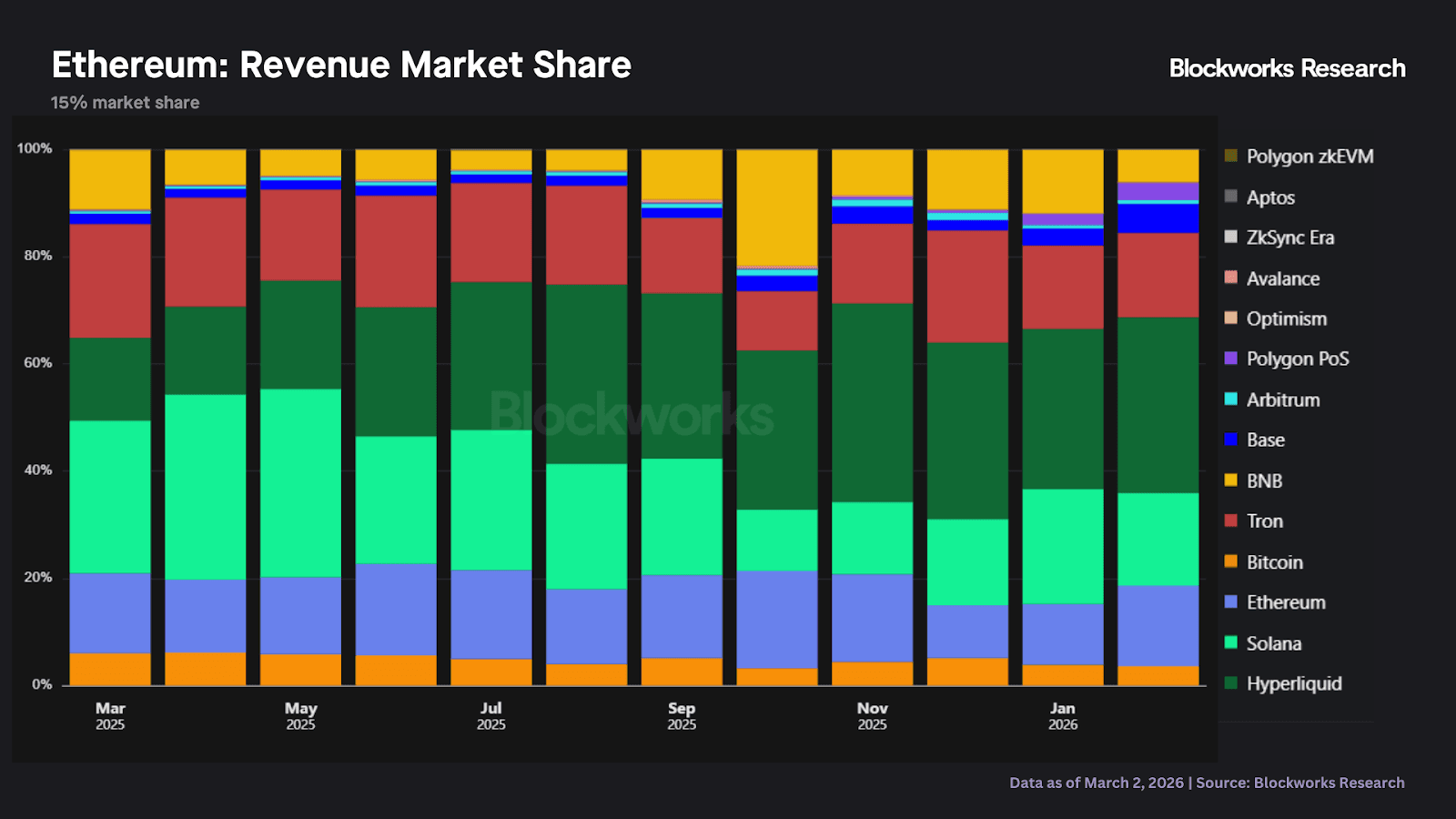Screen dimensions: 1456x819
Task: Click the bright green Solana segment of the May 2025 bar
Action: tap(301, 483)
